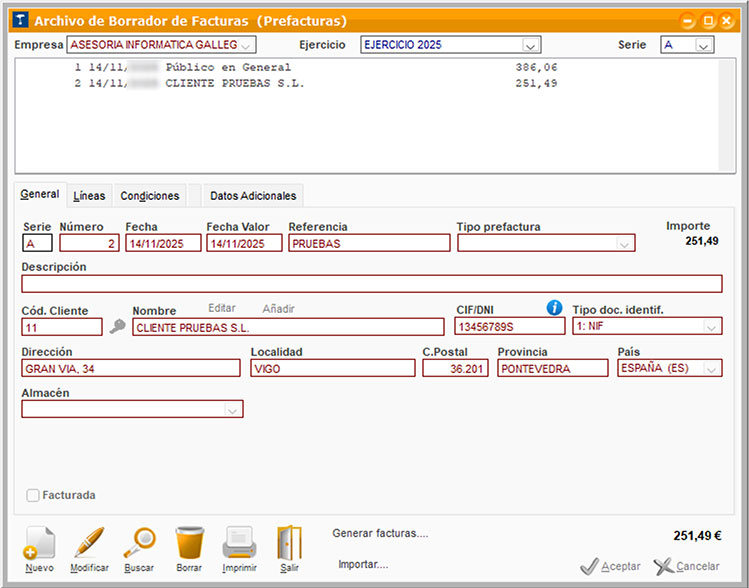Click into the Descripción text field
Viewport: 749px width, 588px height.
[371, 284]
